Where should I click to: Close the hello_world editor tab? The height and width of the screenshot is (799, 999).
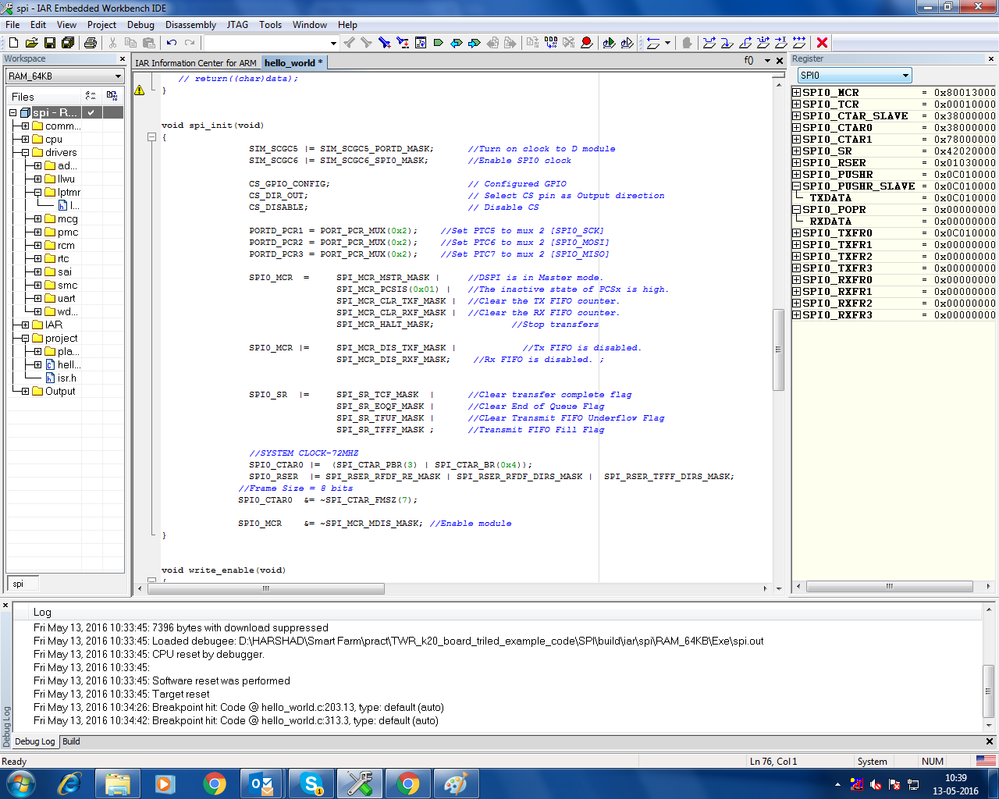tap(779, 61)
